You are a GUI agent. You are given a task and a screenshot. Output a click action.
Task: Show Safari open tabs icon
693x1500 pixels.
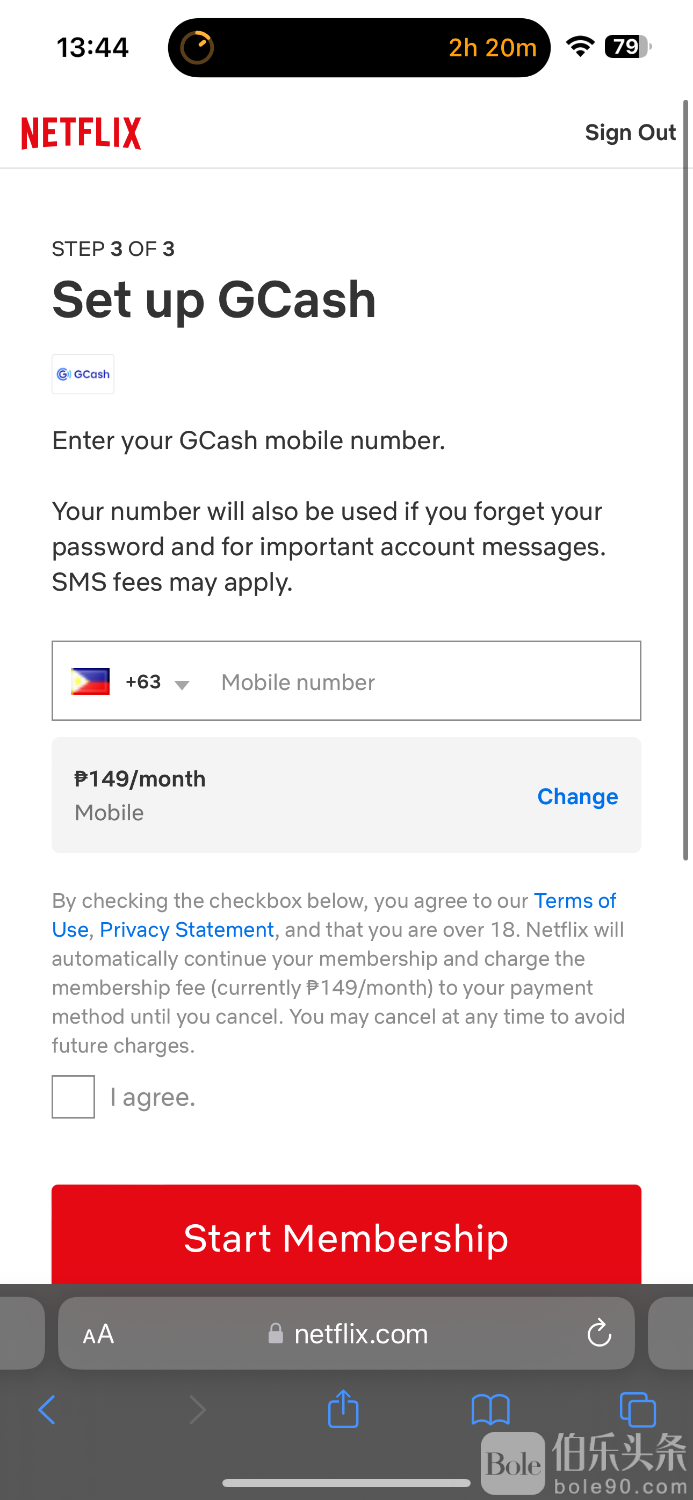tap(637, 1410)
